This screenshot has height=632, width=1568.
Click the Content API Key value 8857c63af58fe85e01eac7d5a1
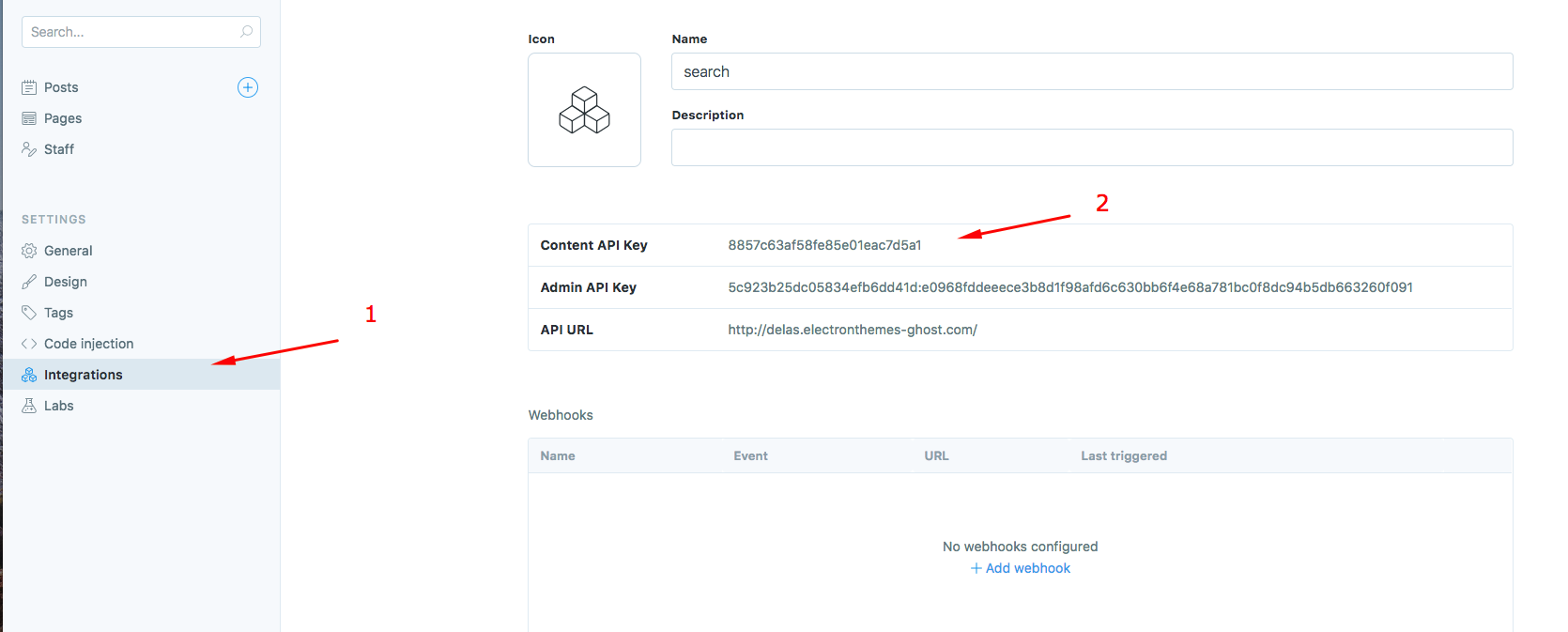(x=824, y=245)
